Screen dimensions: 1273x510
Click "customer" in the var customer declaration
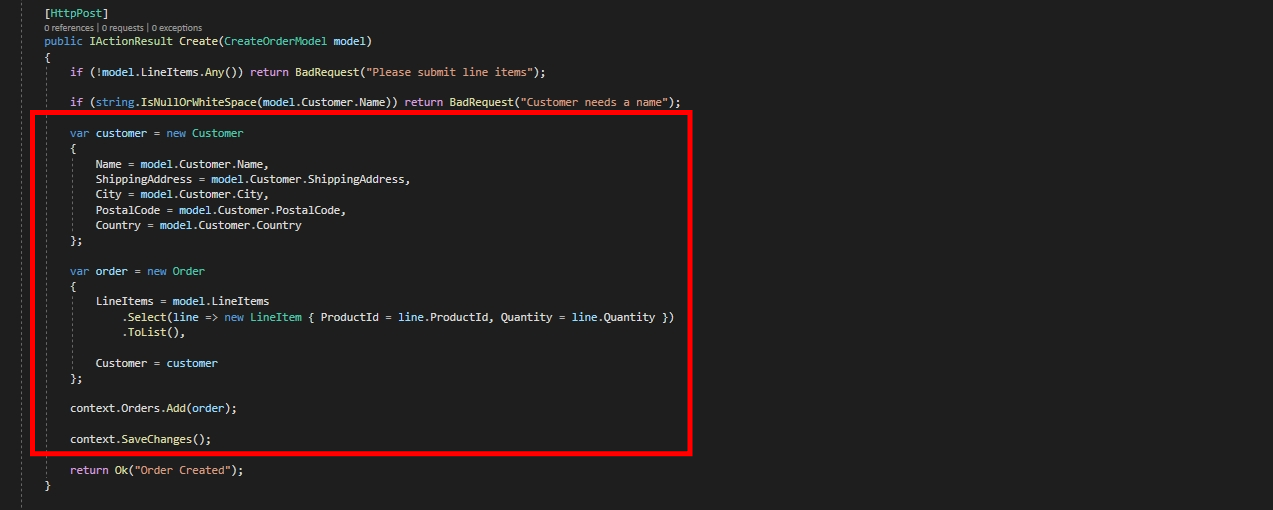point(122,133)
